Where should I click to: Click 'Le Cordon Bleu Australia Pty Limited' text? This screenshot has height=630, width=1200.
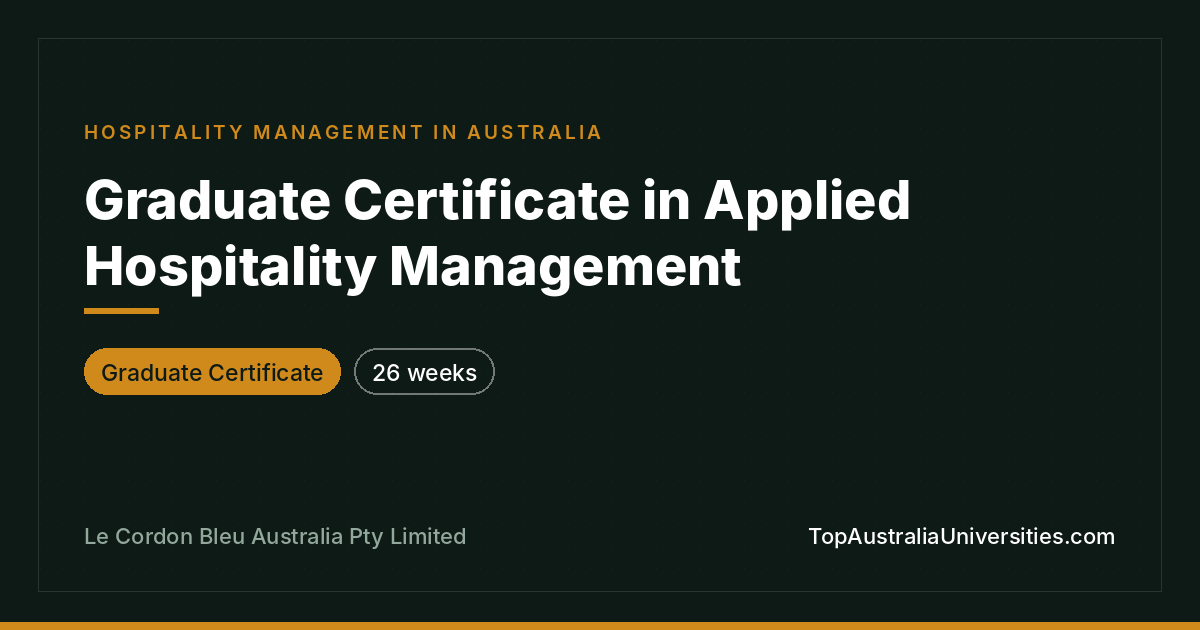pos(275,537)
